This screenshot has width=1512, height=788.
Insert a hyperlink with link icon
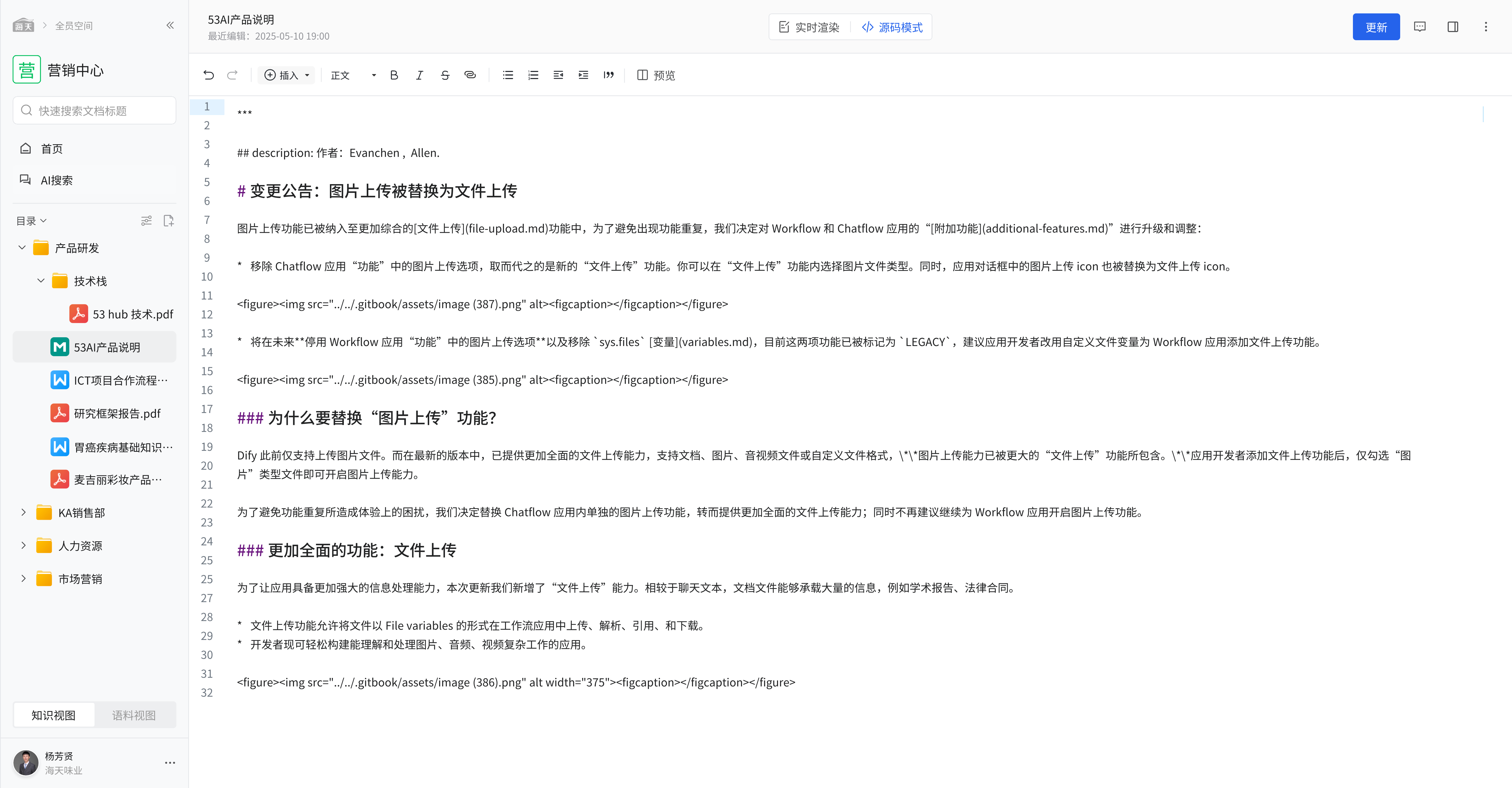point(470,75)
